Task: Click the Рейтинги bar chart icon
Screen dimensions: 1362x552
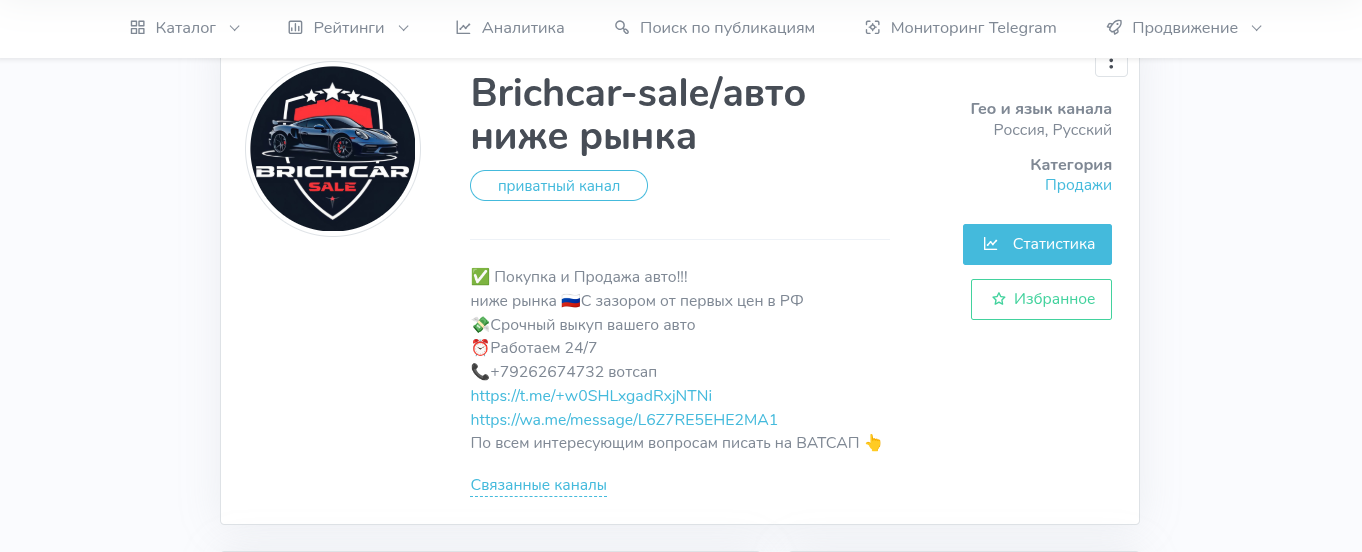Action: [x=295, y=28]
